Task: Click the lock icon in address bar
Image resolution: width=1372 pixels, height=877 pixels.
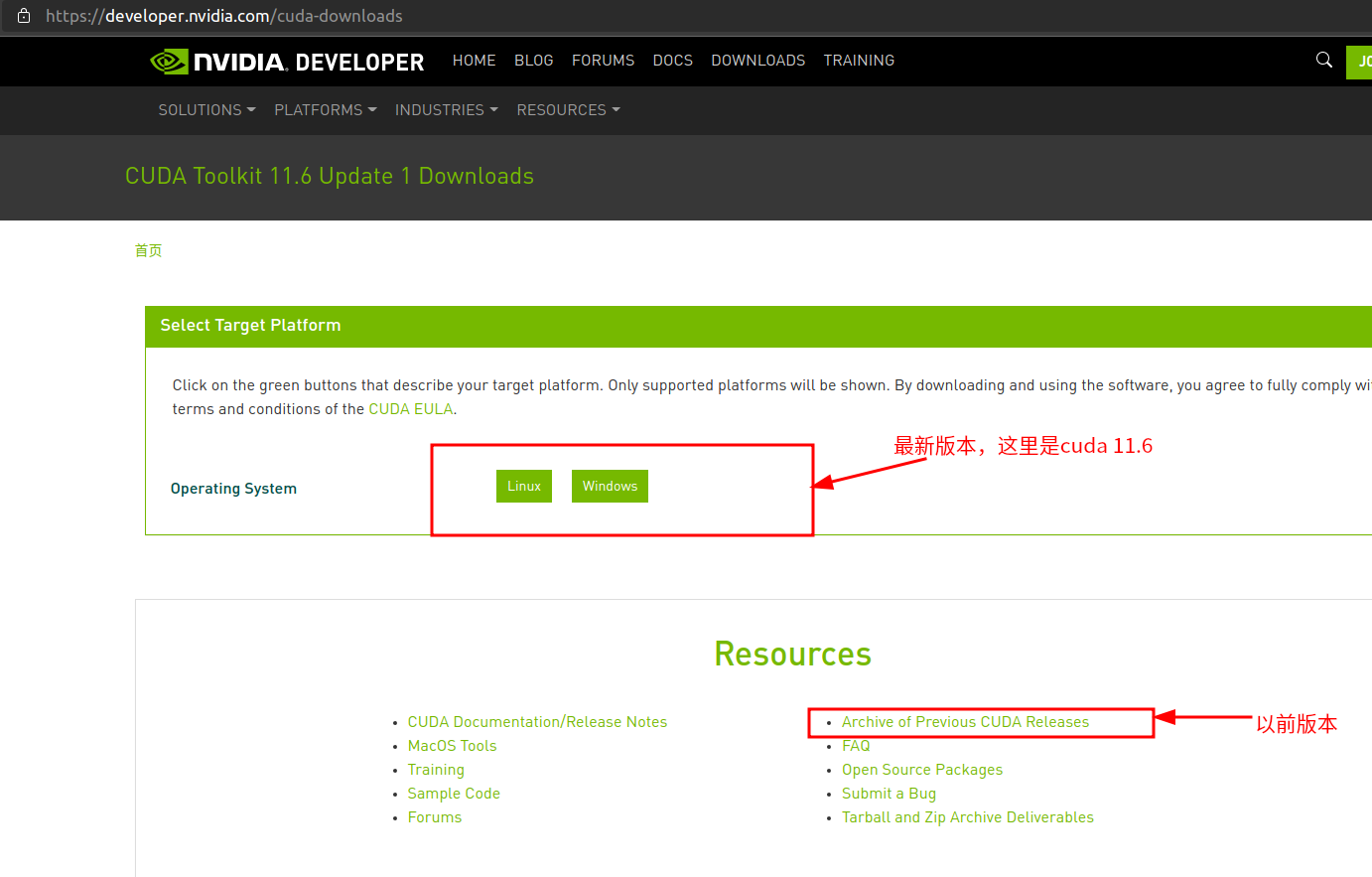Action: 24,16
